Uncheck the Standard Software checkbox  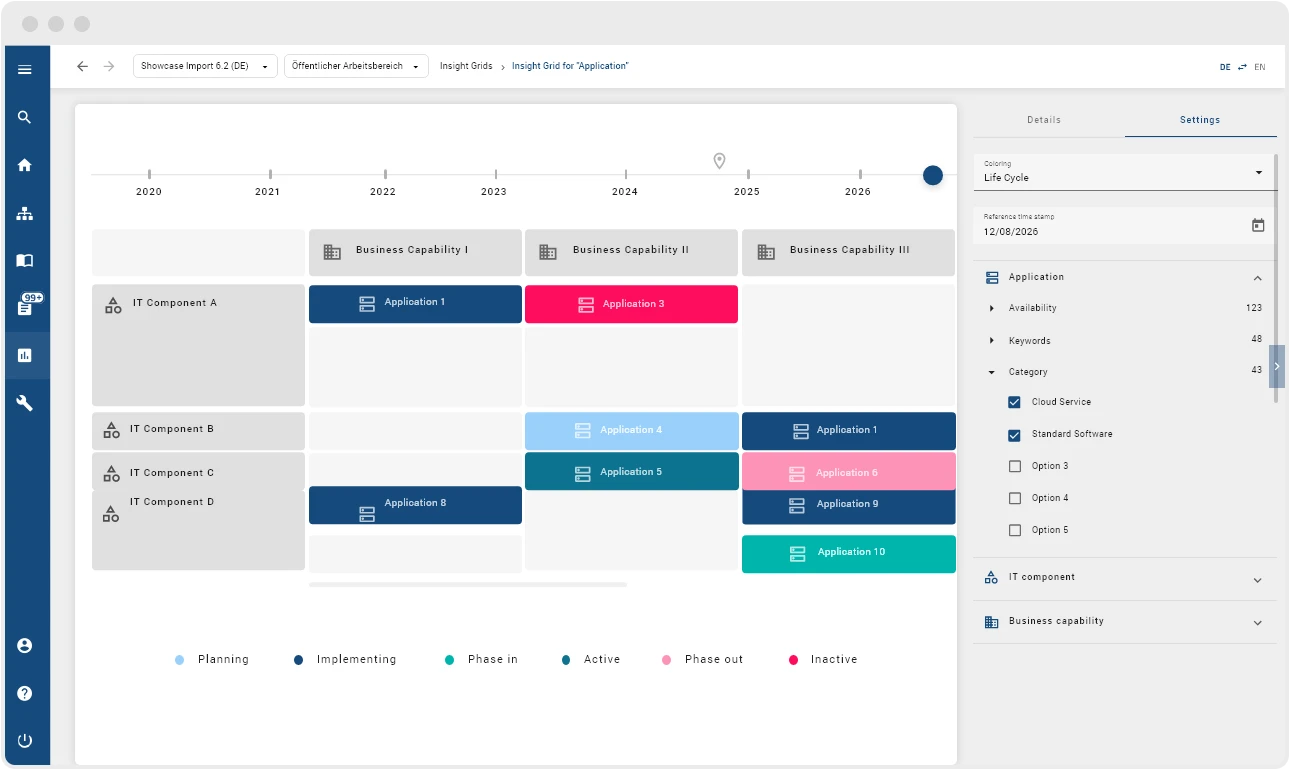[x=1015, y=435]
